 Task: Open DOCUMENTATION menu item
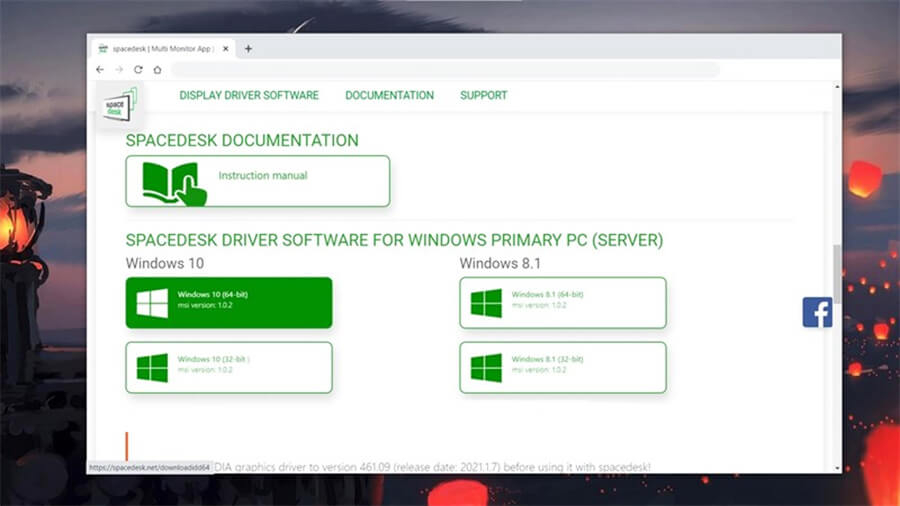389,95
